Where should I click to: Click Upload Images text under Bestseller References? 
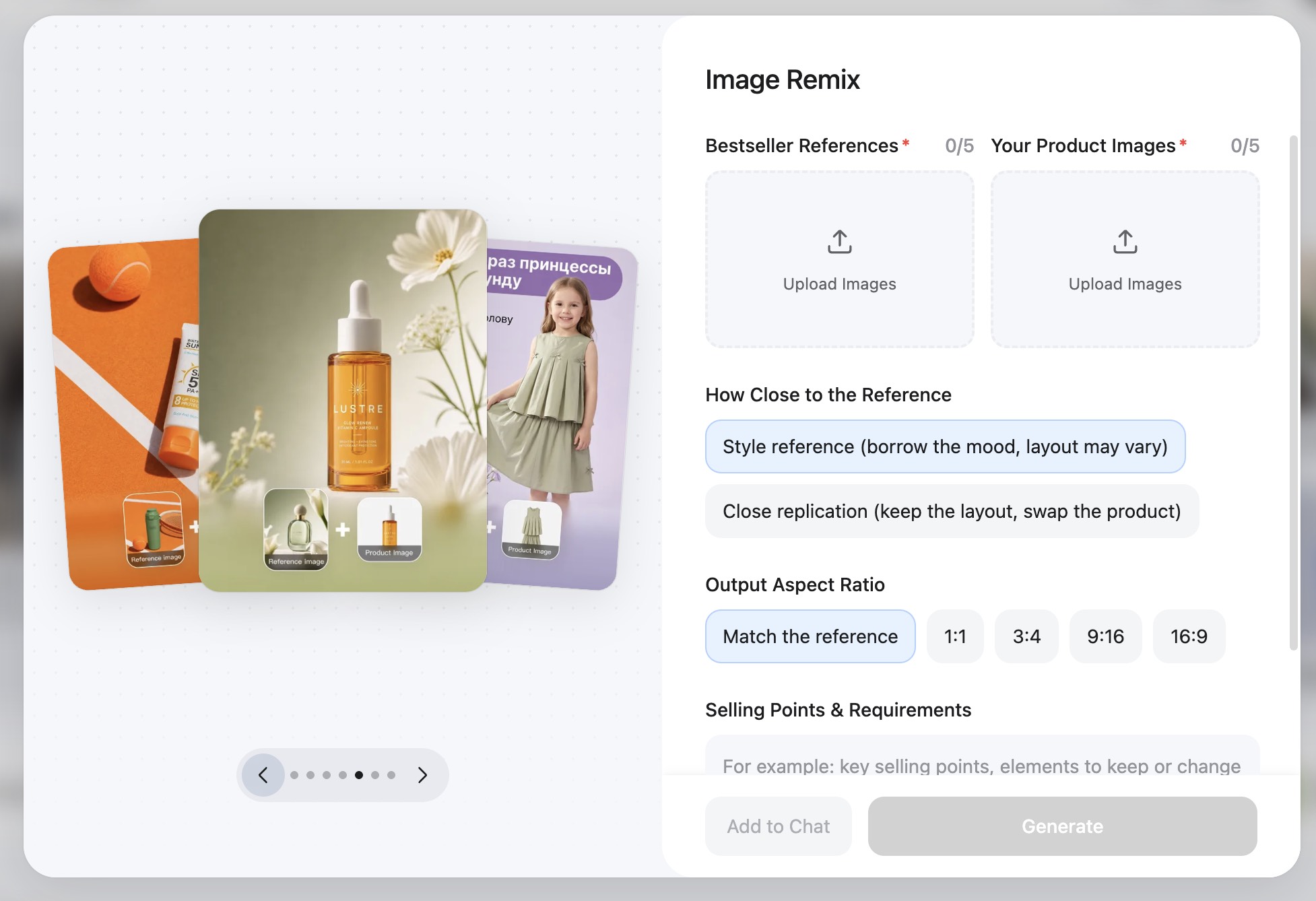[x=839, y=284]
